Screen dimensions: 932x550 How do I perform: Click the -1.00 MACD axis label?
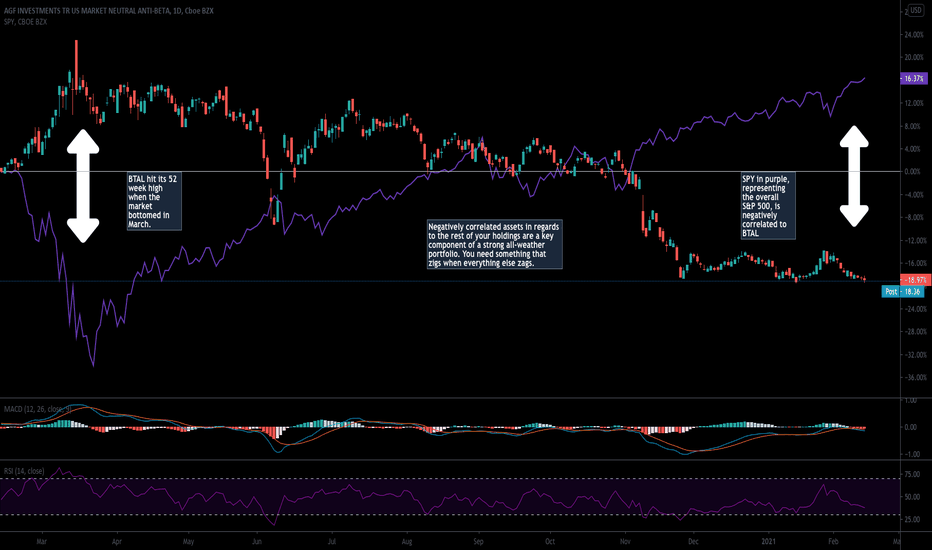coord(912,454)
